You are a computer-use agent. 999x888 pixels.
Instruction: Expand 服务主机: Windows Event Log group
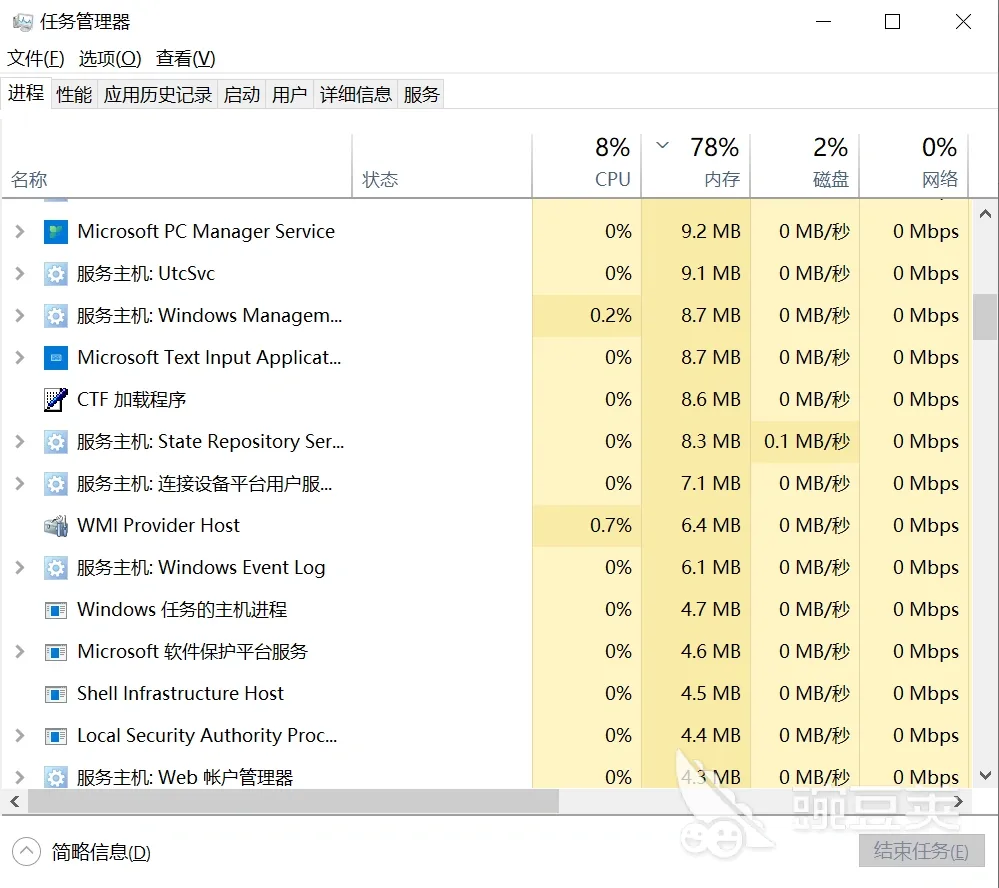click(x=20, y=568)
